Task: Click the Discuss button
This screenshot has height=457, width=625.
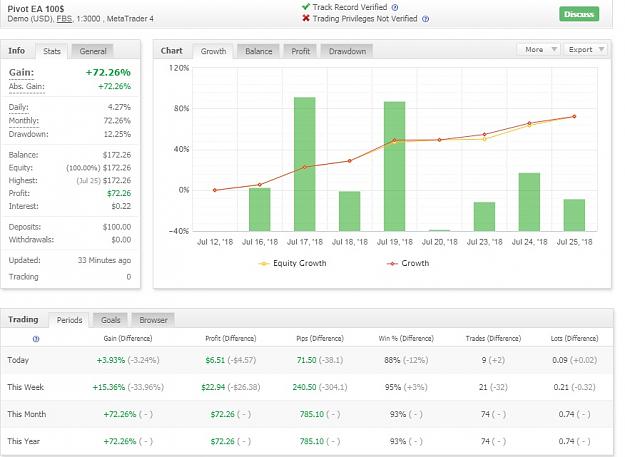Action: pos(579,14)
